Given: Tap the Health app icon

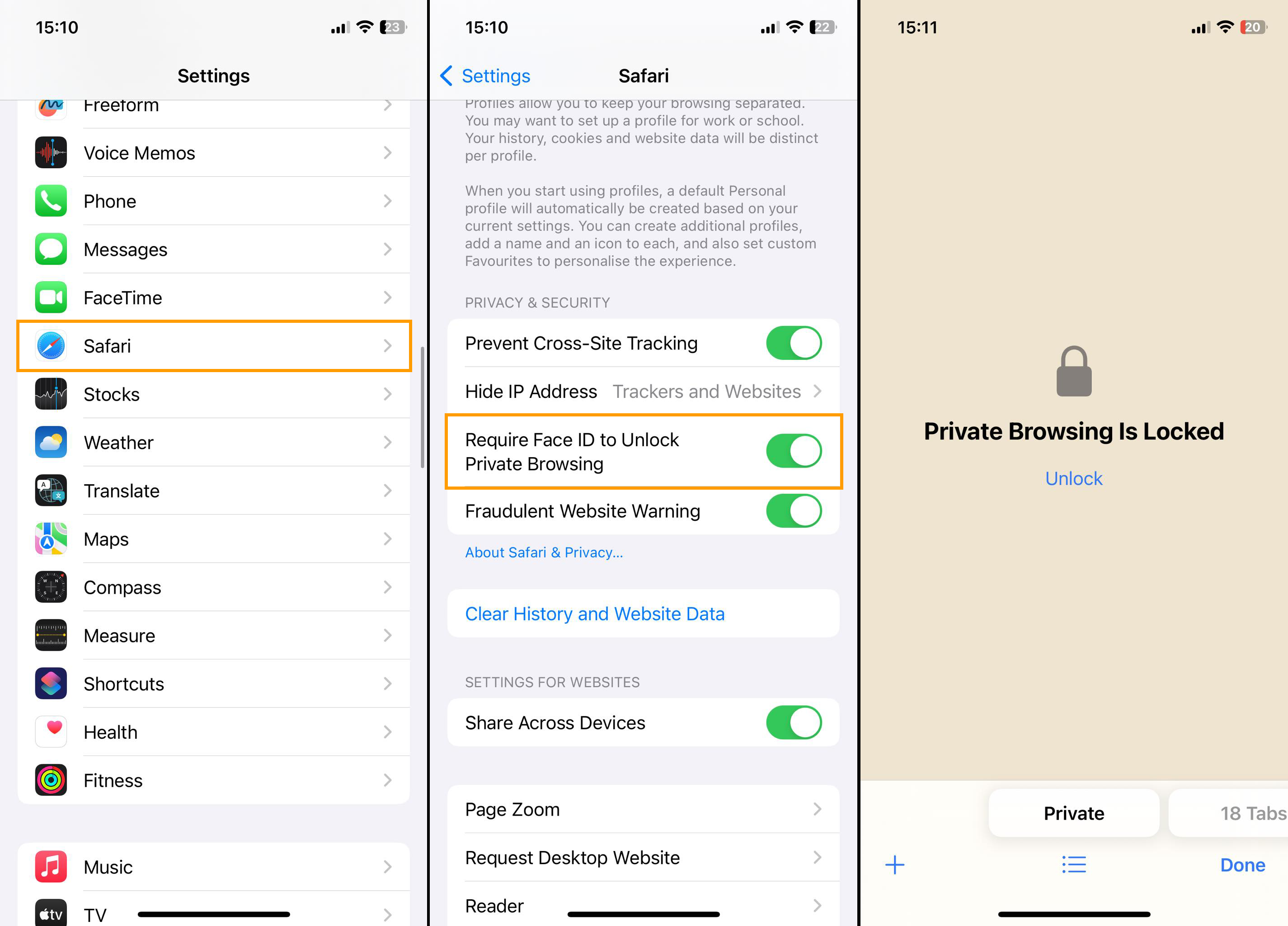Looking at the screenshot, I should point(52,732).
